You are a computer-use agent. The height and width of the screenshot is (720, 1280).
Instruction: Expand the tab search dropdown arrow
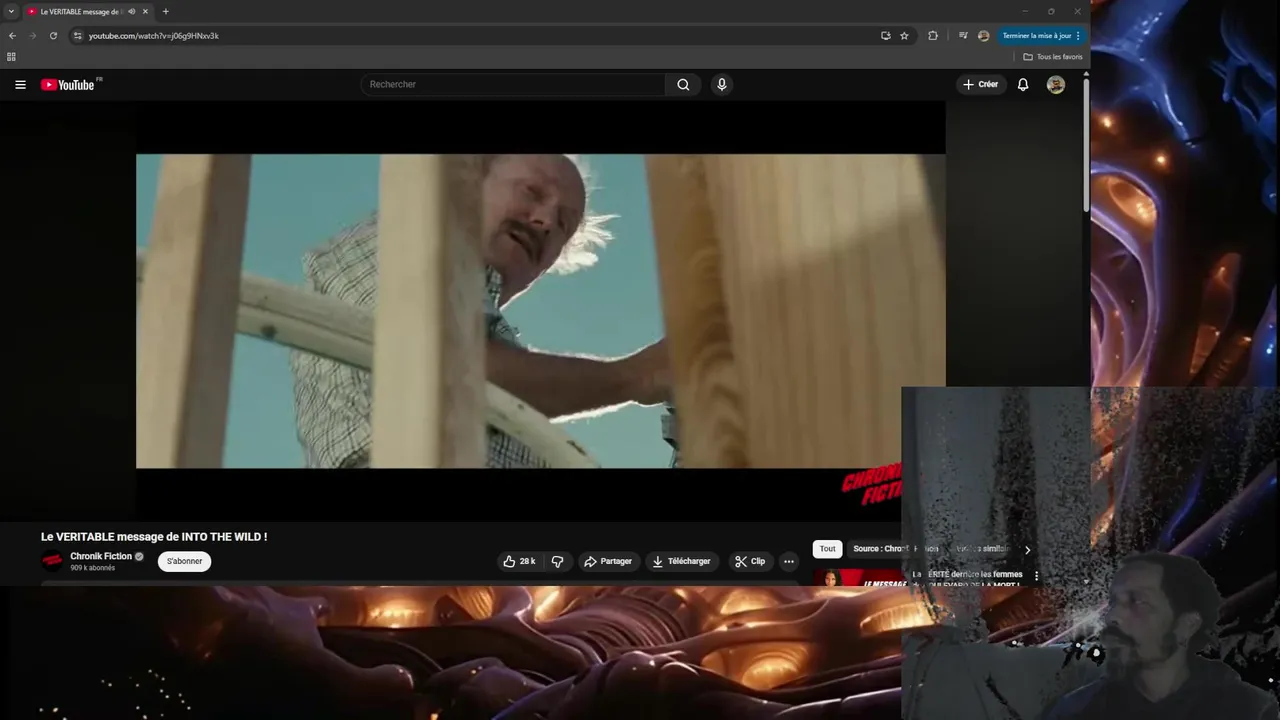click(x=11, y=12)
